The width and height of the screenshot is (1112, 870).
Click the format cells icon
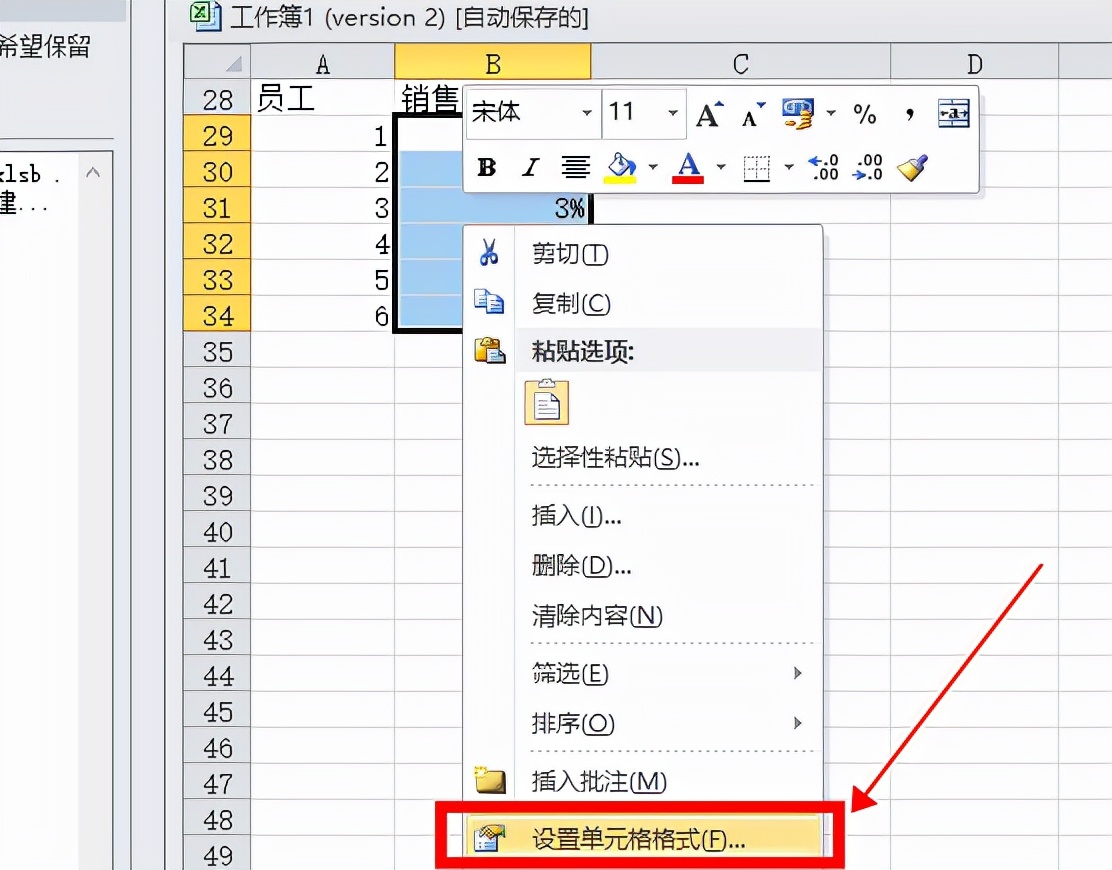pyautogui.click(x=489, y=839)
